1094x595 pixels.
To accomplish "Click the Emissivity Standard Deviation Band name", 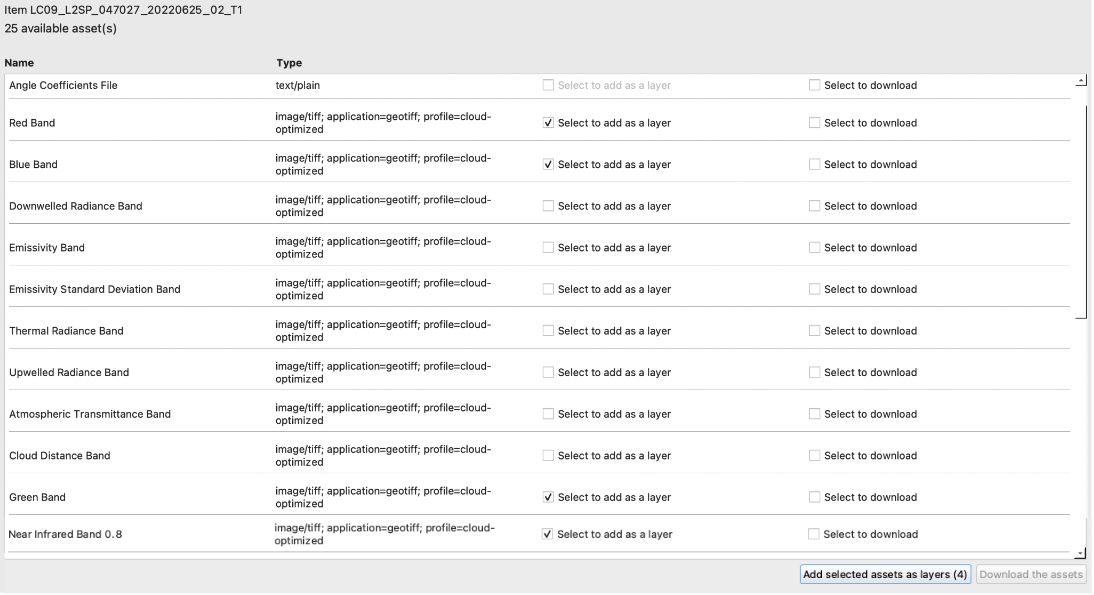I will coord(95,289).
